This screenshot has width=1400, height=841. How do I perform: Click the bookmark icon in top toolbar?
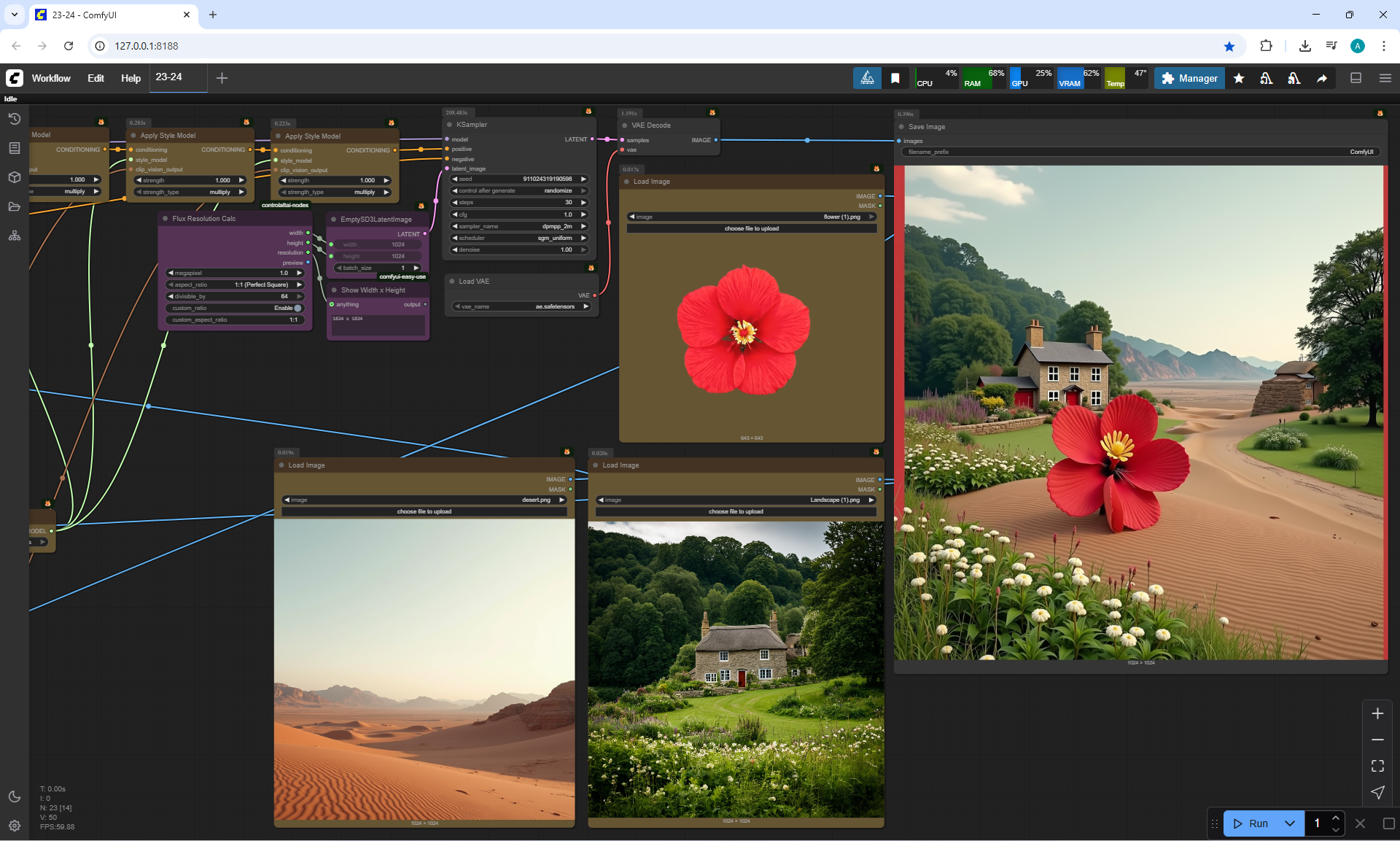895,78
